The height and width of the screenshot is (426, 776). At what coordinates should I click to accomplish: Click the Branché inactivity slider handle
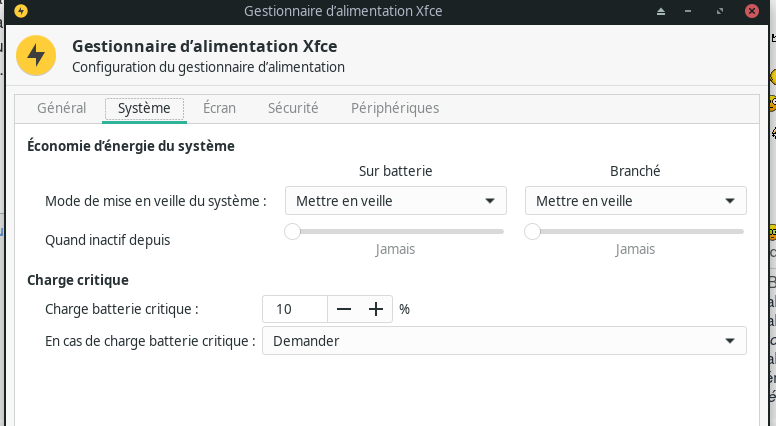click(x=533, y=231)
